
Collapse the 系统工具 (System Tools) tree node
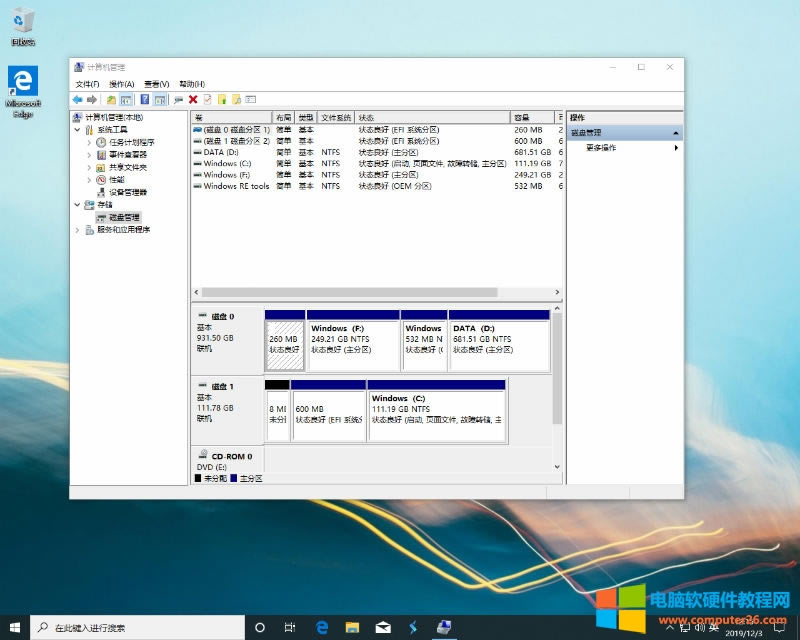77,130
